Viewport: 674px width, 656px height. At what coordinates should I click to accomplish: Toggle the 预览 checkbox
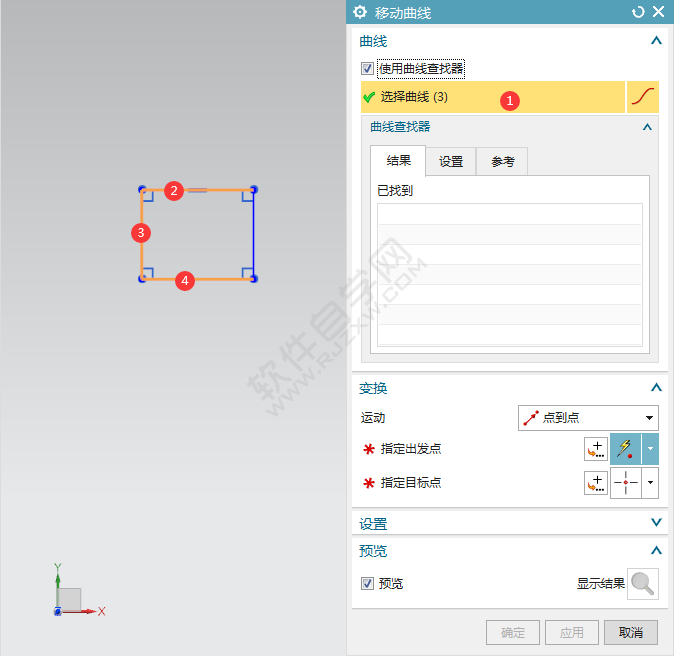367,584
